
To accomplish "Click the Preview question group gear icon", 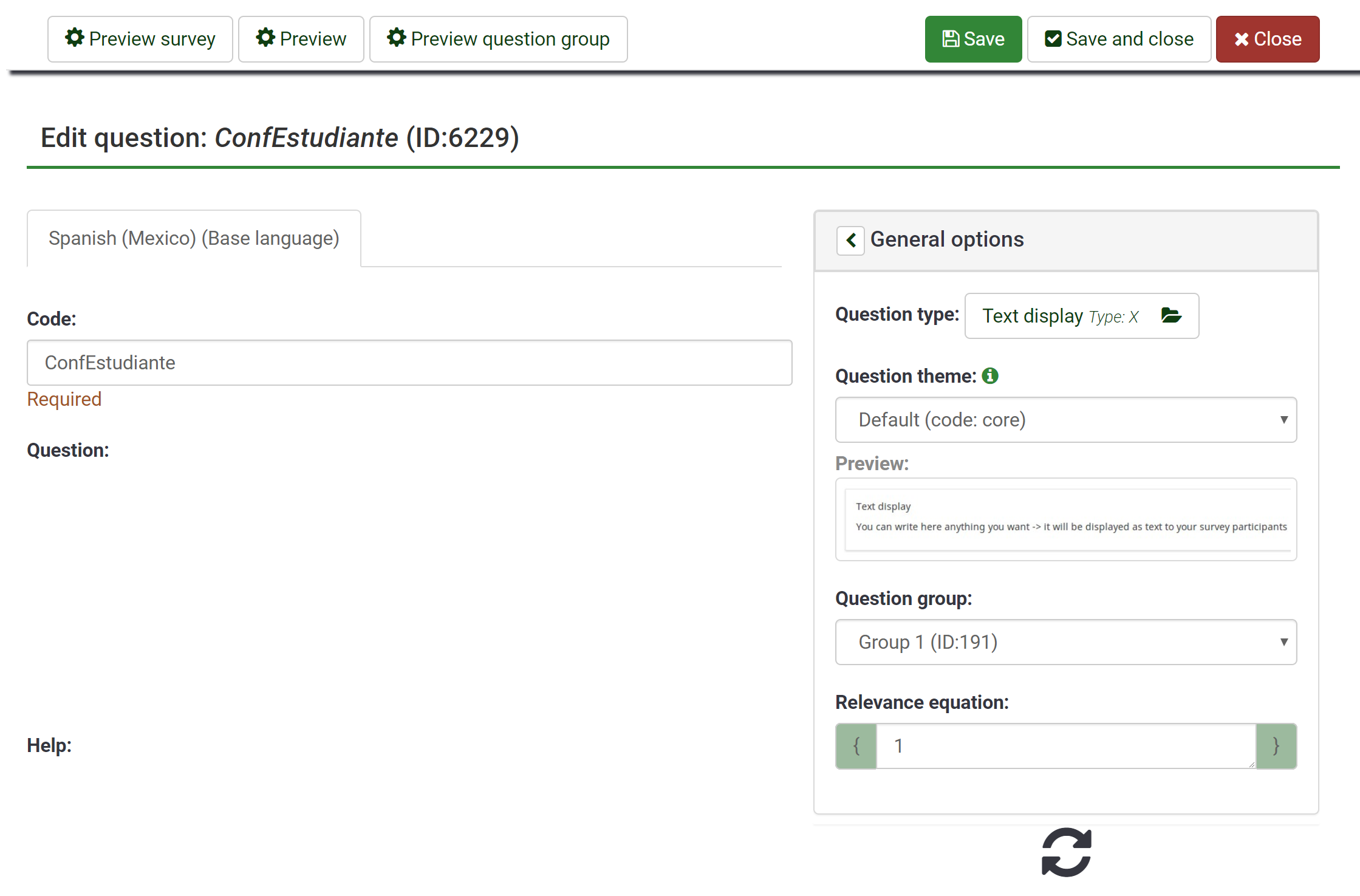I will click(x=396, y=38).
